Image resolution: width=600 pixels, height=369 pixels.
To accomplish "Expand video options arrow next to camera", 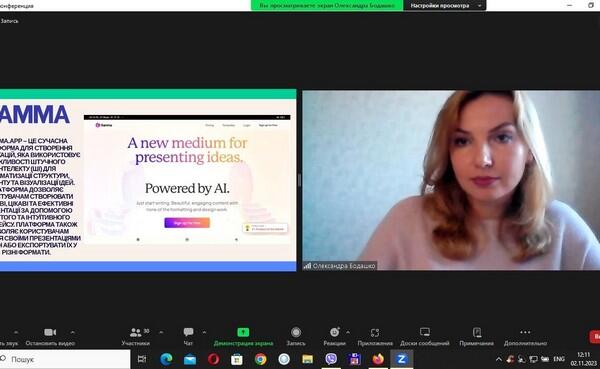I will (72, 332).
